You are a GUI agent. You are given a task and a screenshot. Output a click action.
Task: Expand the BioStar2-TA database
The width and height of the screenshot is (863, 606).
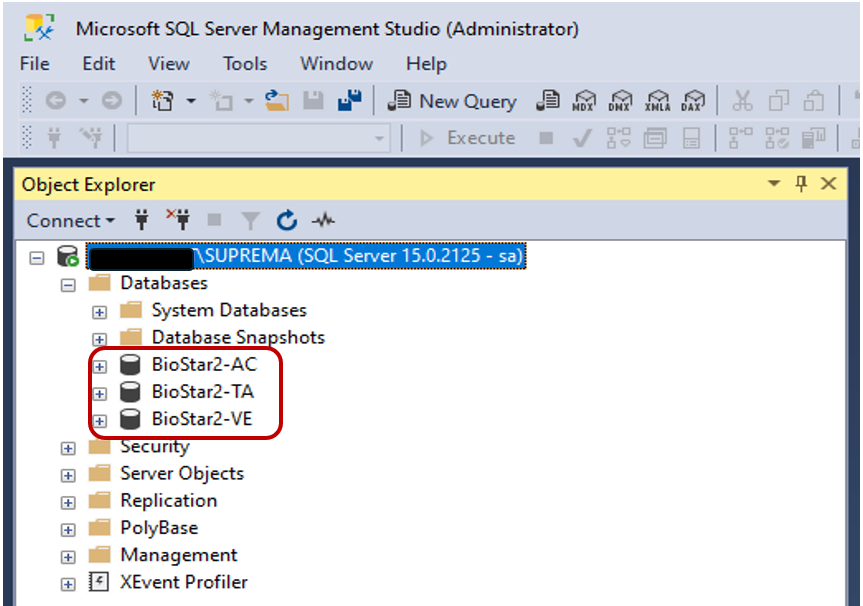tap(100, 394)
